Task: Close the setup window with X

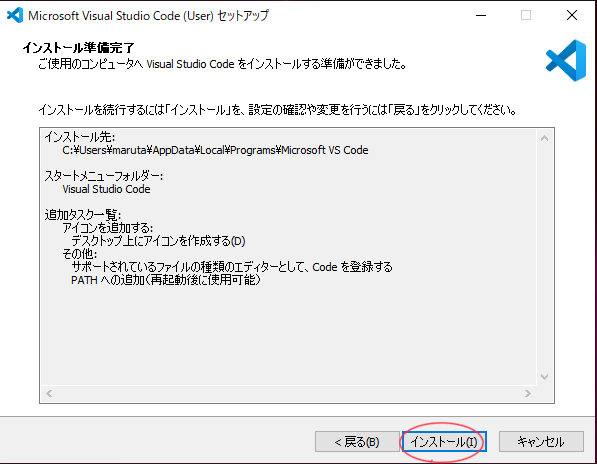Action: (x=571, y=16)
